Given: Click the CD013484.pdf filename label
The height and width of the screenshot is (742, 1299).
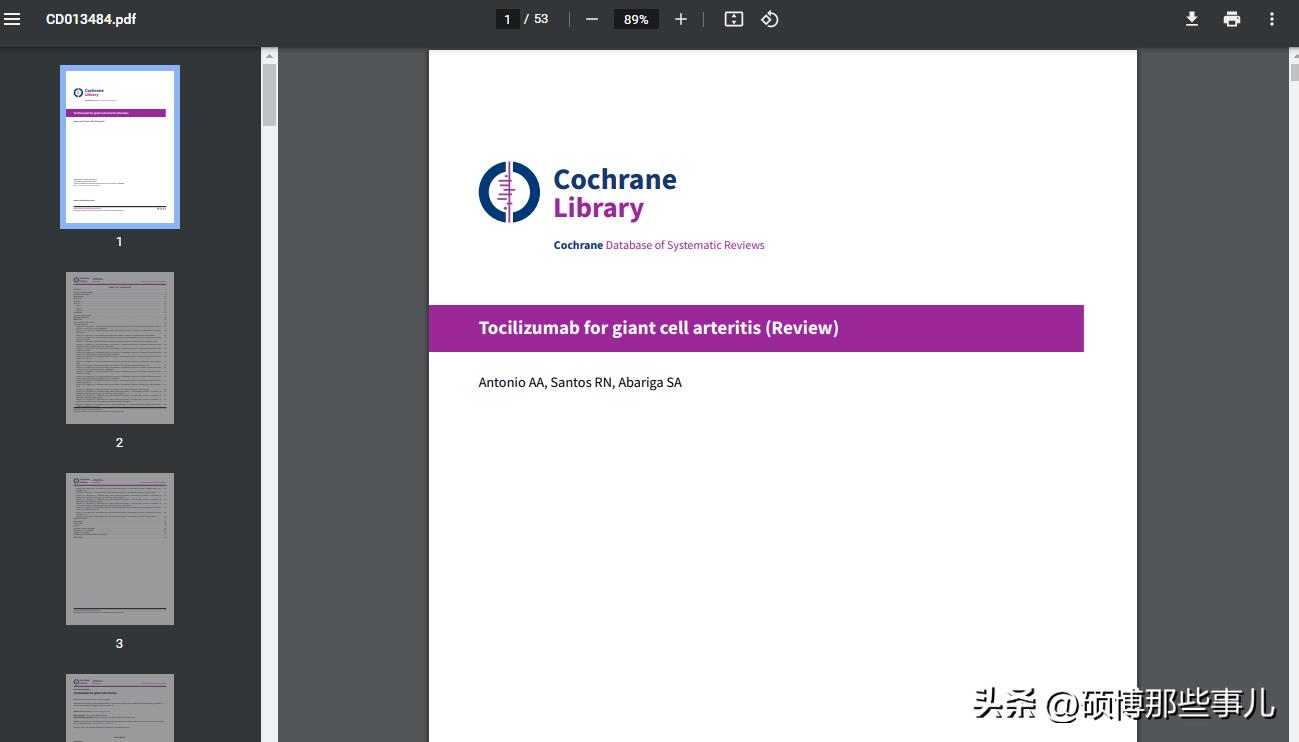Looking at the screenshot, I should point(91,18).
